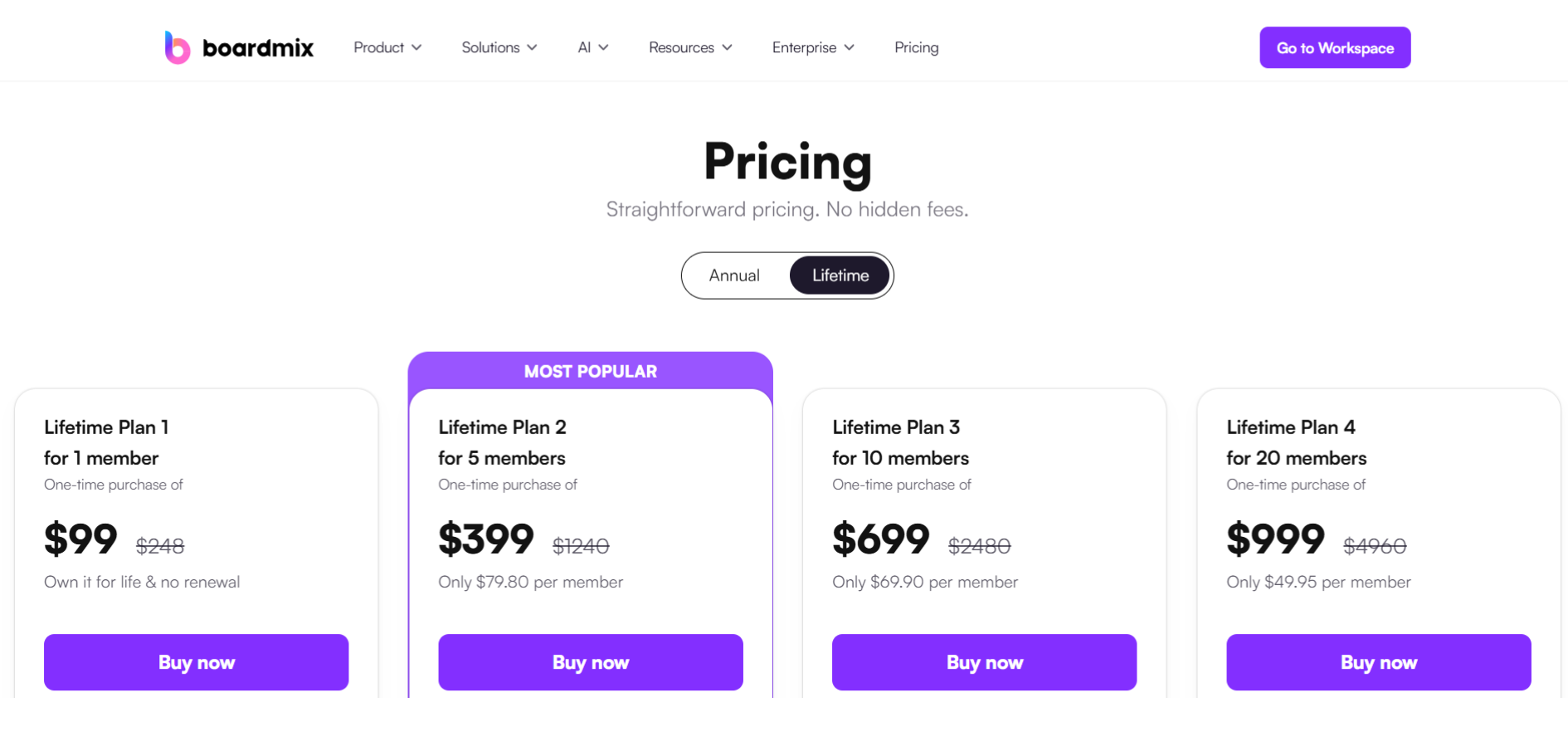Buy Lifetime Plan 2 for $399
This screenshot has width=1568, height=751.
pos(590,662)
